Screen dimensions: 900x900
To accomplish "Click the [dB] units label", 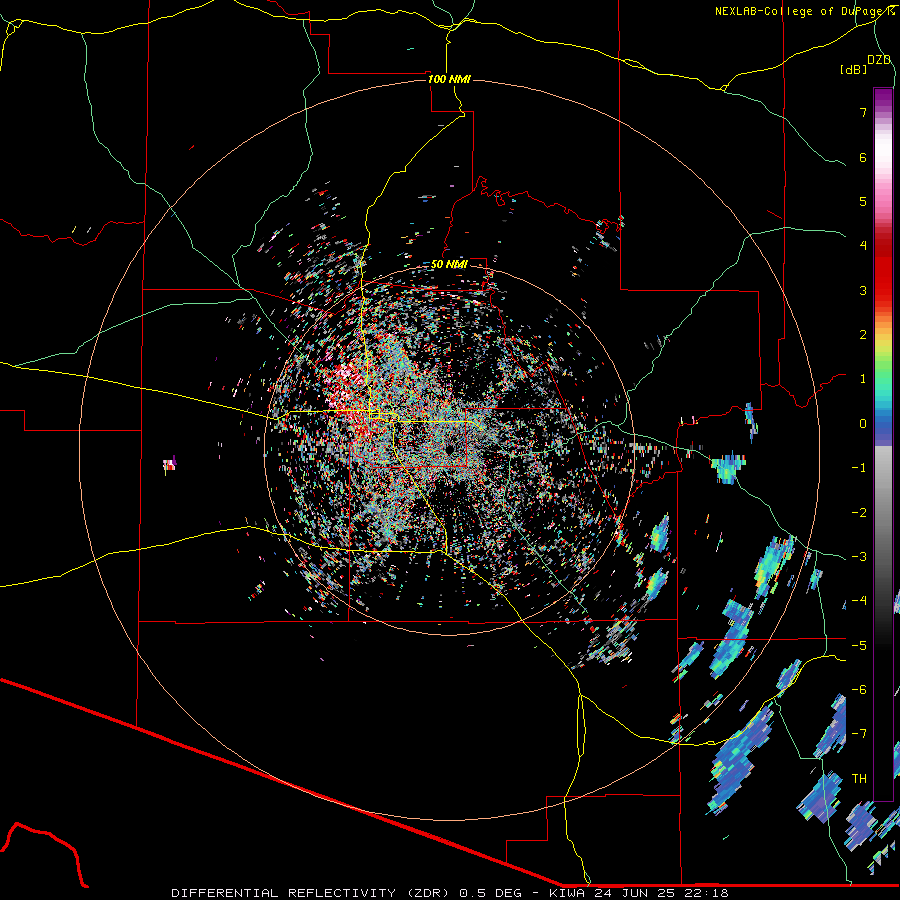I will click(854, 69).
